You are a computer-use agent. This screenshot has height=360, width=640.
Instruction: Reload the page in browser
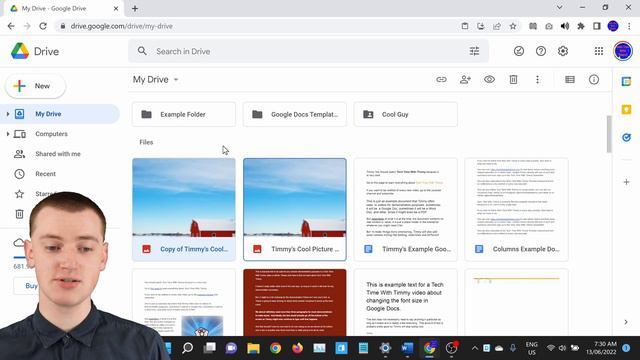coord(43,26)
